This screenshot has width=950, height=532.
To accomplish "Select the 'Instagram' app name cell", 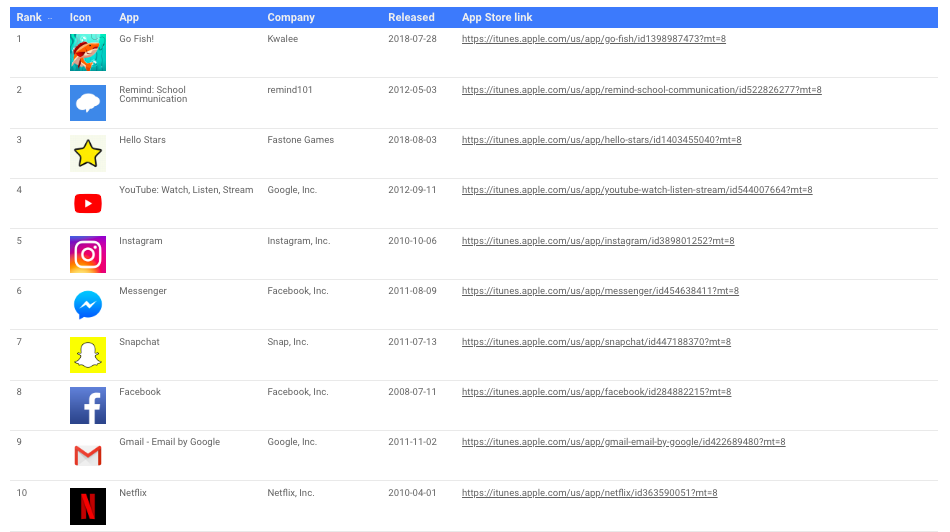I will pos(141,241).
